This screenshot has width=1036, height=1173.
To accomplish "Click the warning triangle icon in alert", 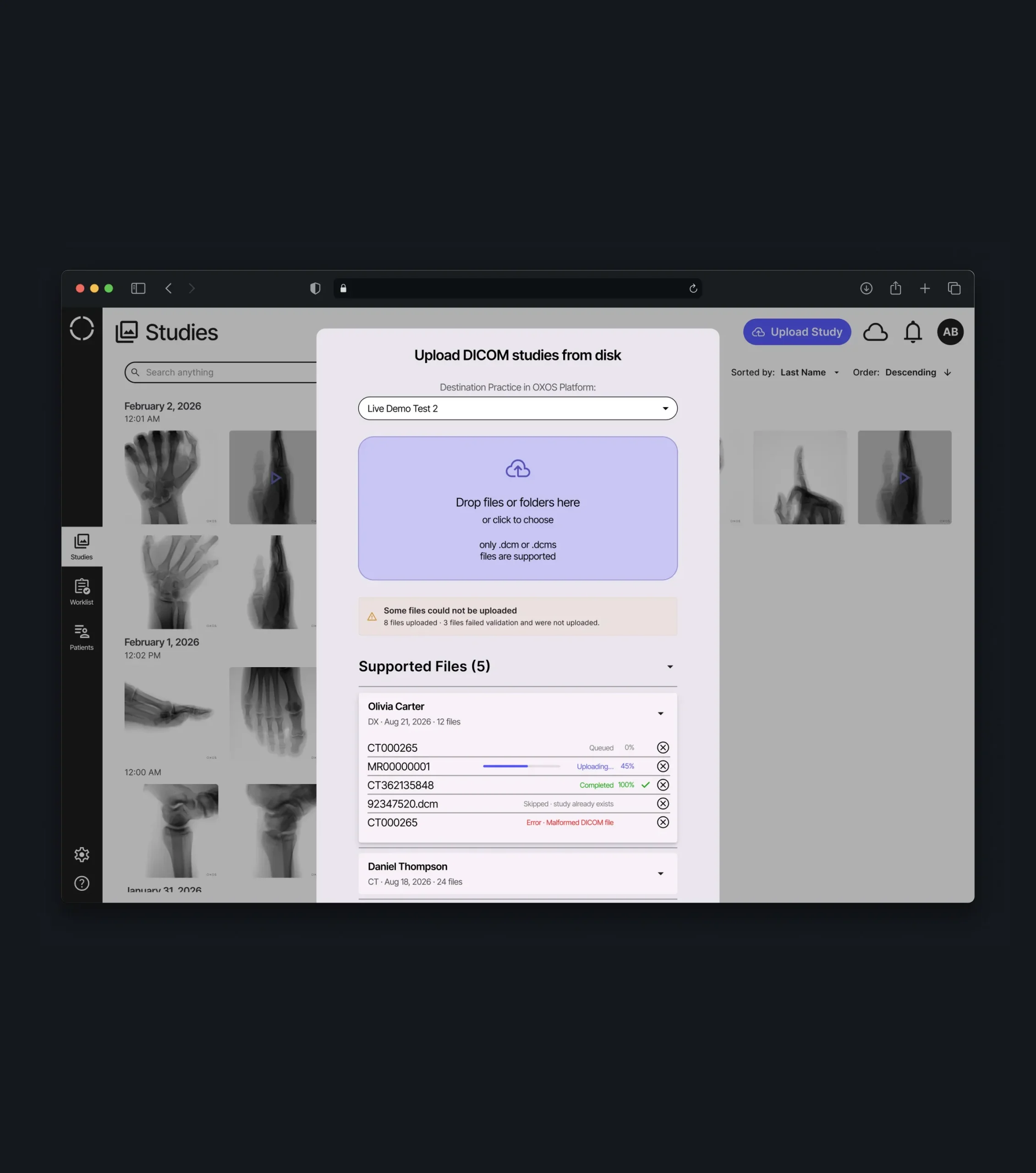I will click(371, 616).
